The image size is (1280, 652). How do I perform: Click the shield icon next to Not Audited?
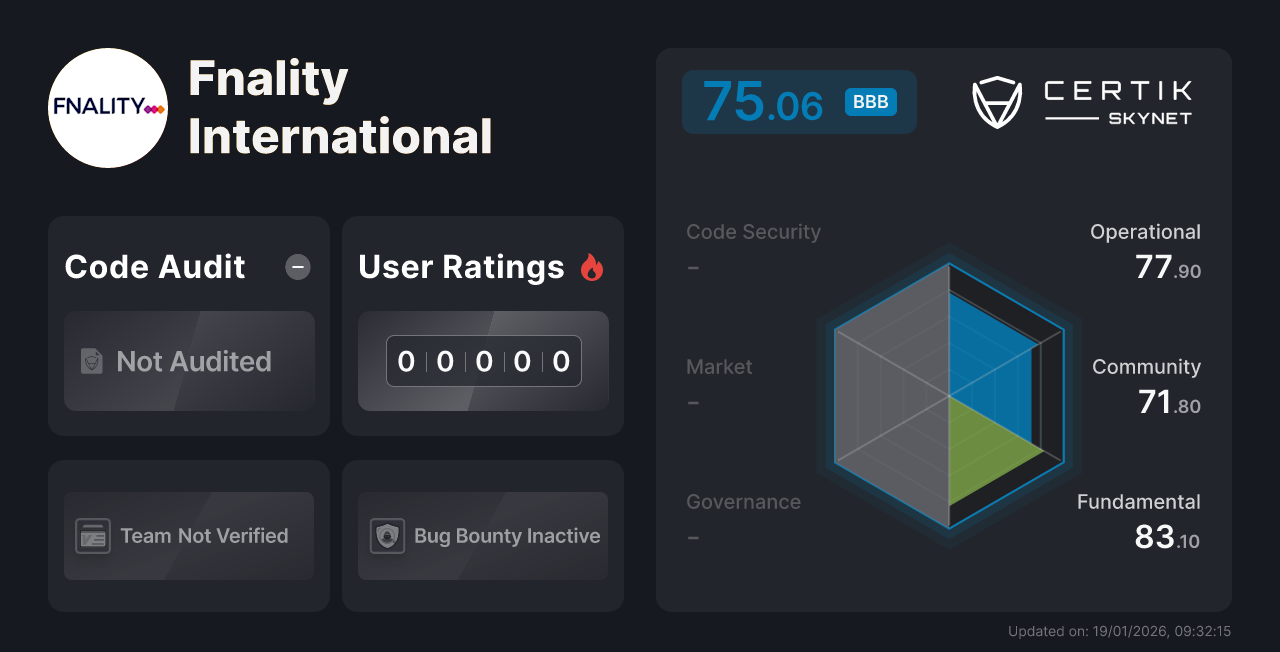pyautogui.click(x=93, y=361)
